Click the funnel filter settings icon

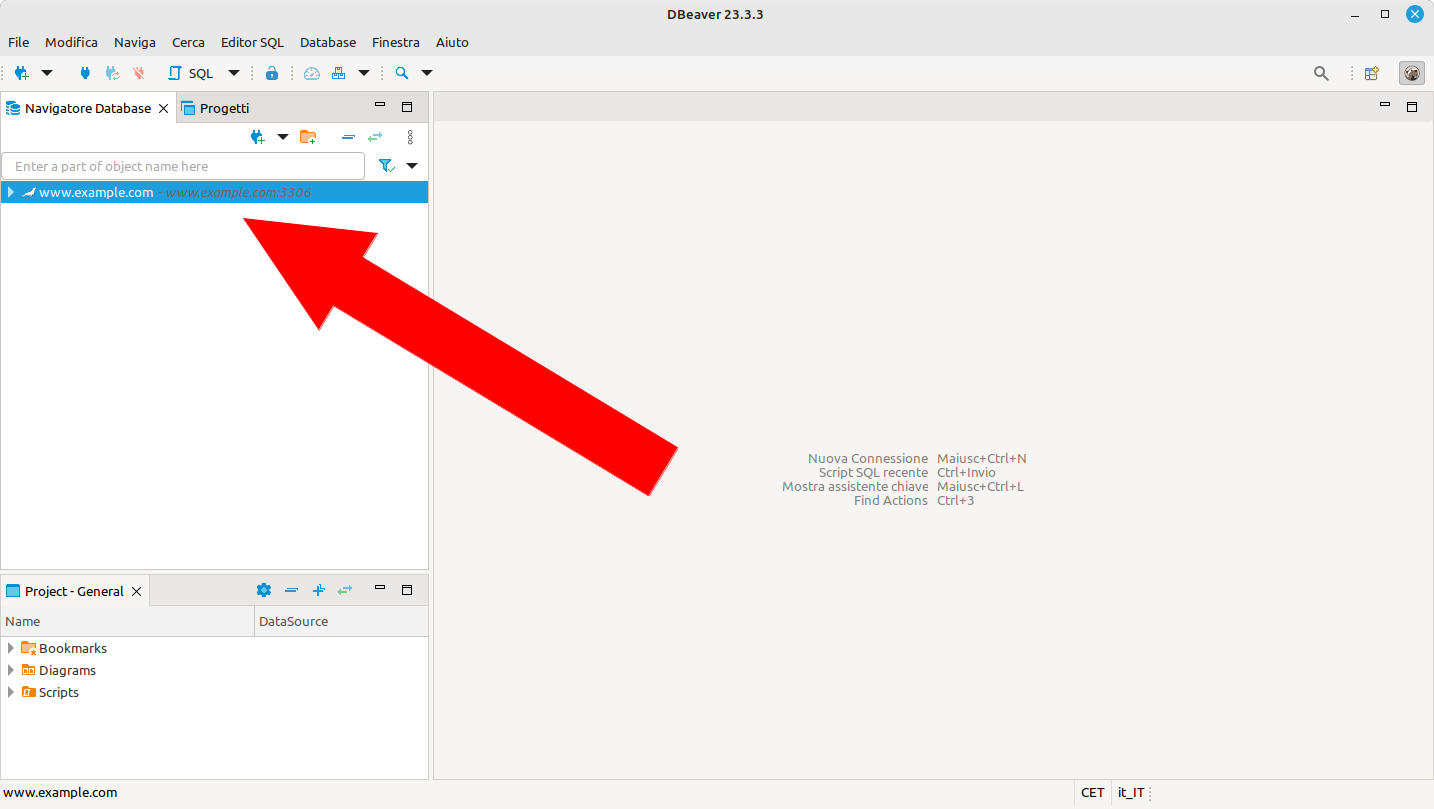387,166
